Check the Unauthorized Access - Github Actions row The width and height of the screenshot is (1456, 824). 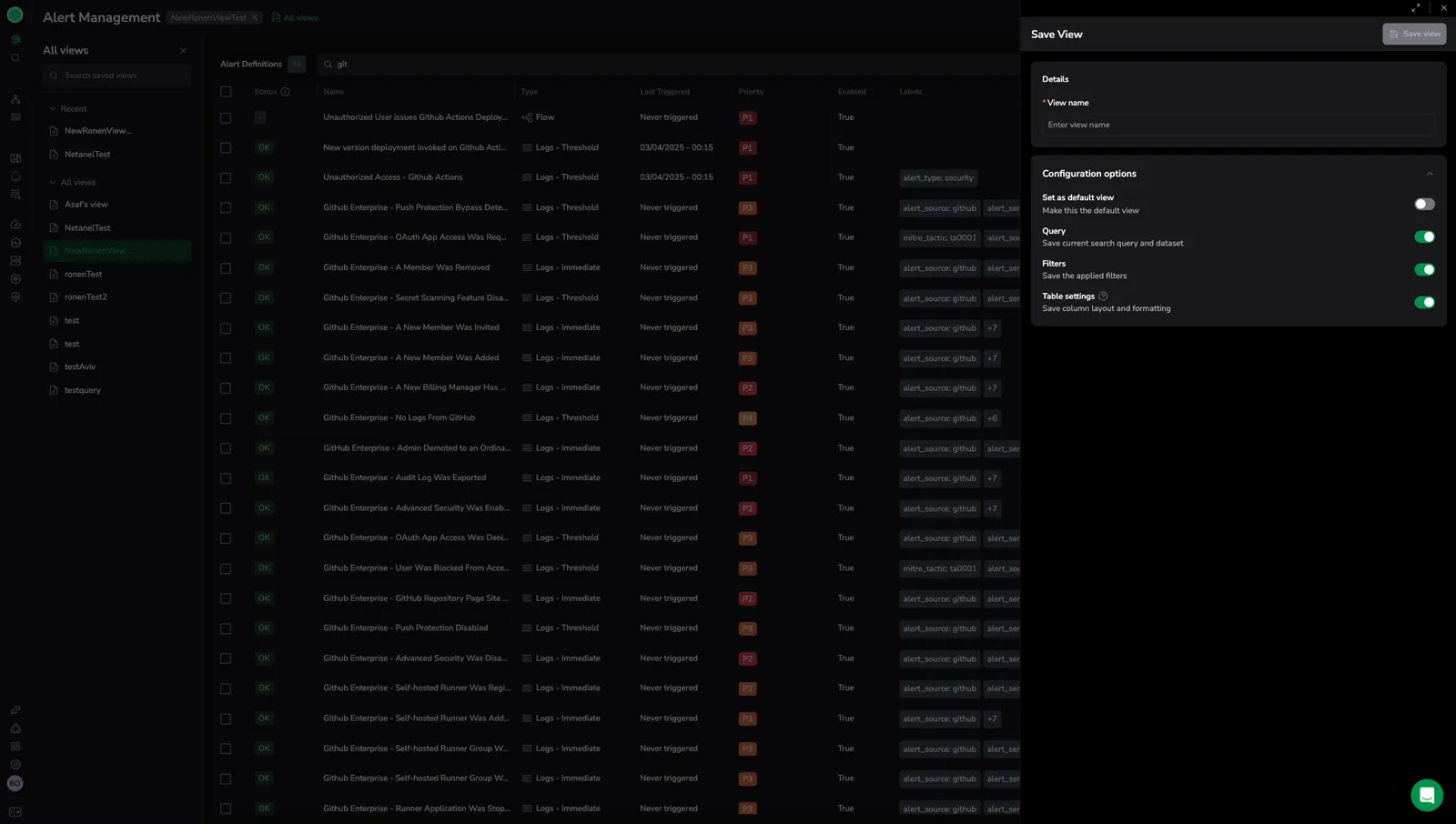pyautogui.click(x=226, y=178)
